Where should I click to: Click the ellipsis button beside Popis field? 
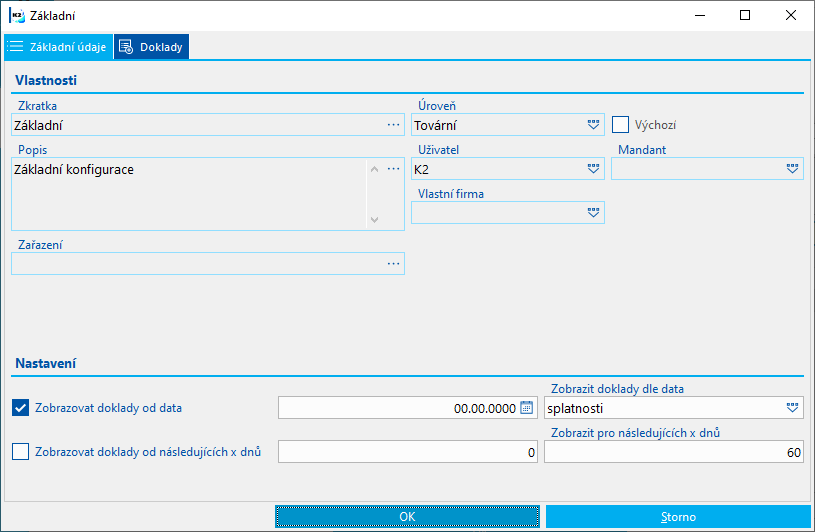tap(393, 169)
